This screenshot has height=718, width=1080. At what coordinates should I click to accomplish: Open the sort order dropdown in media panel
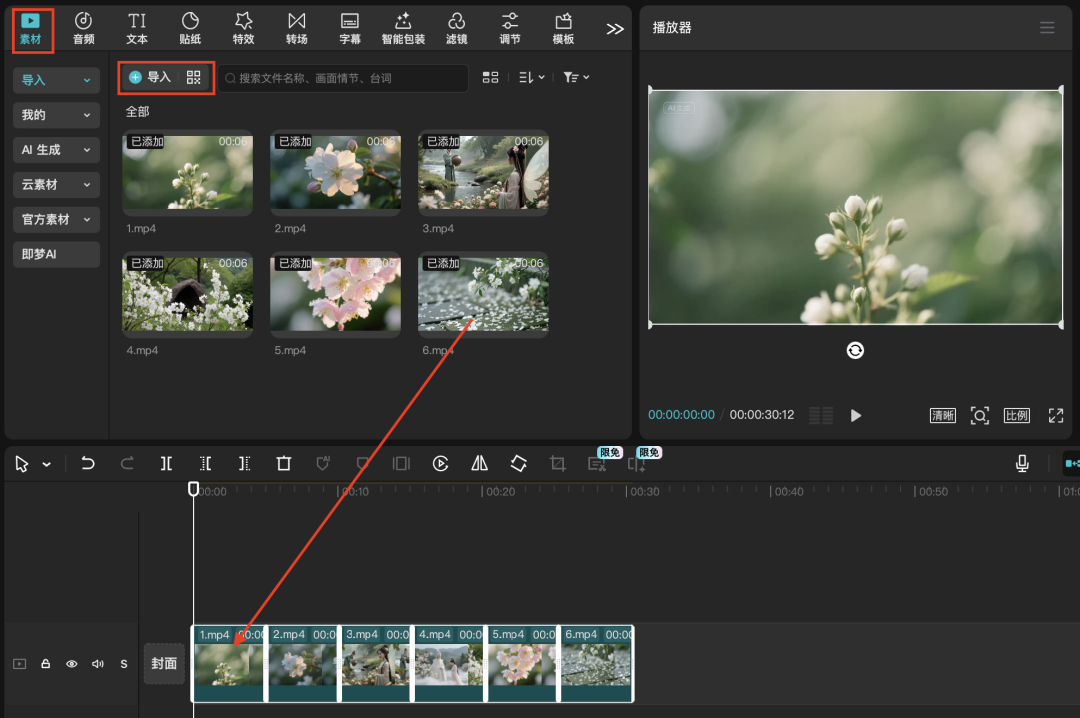tap(531, 77)
